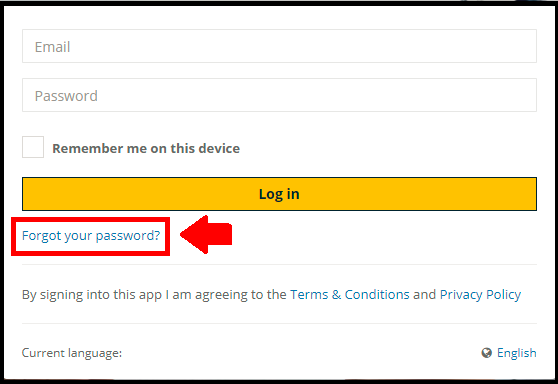This screenshot has height=384, width=558.
Task: Click the divider line below Forgot password
Action: [279, 264]
